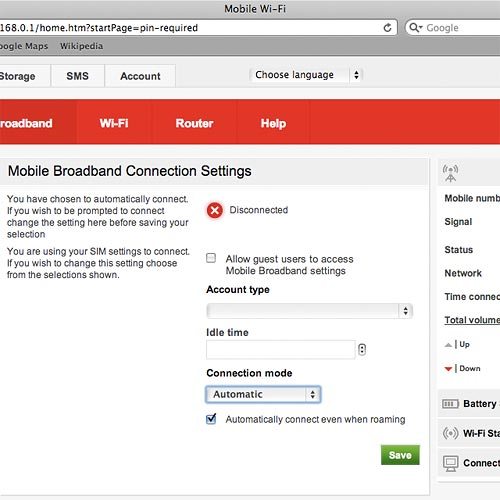Open the Help section

pyautogui.click(x=273, y=123)
